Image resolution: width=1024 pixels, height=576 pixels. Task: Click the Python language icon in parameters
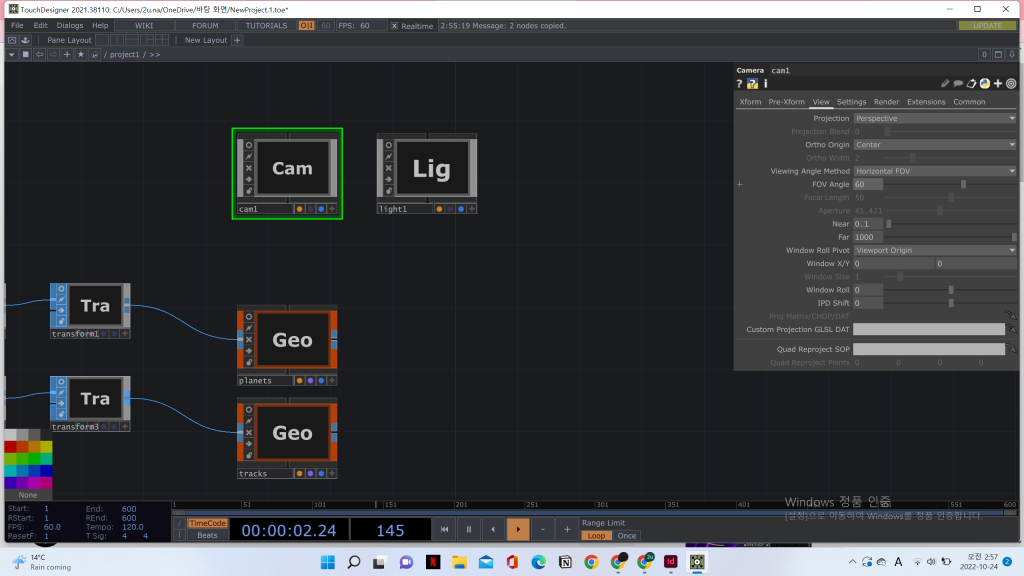tap(984, 84)
